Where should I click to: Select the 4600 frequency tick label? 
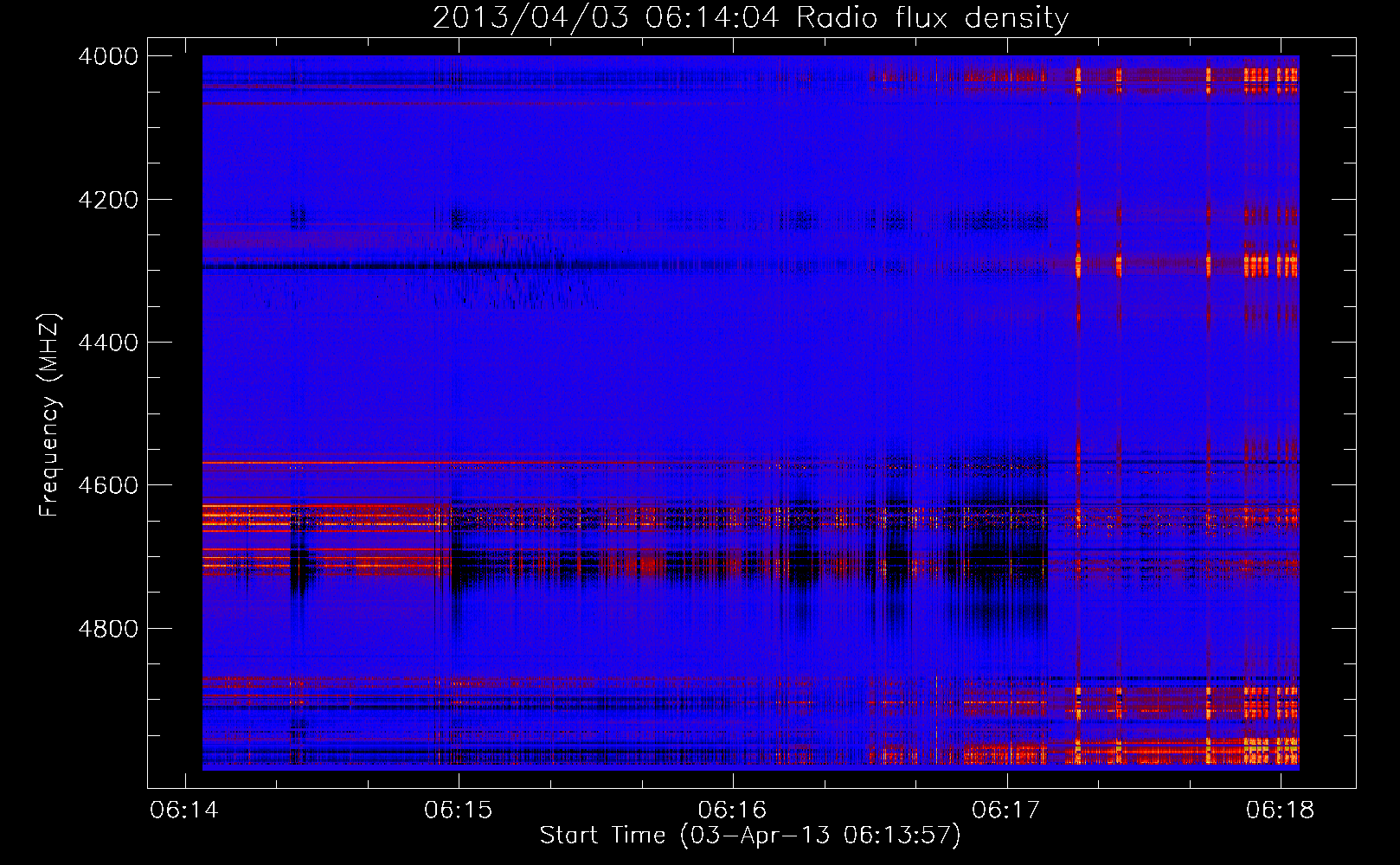point(108,485)
